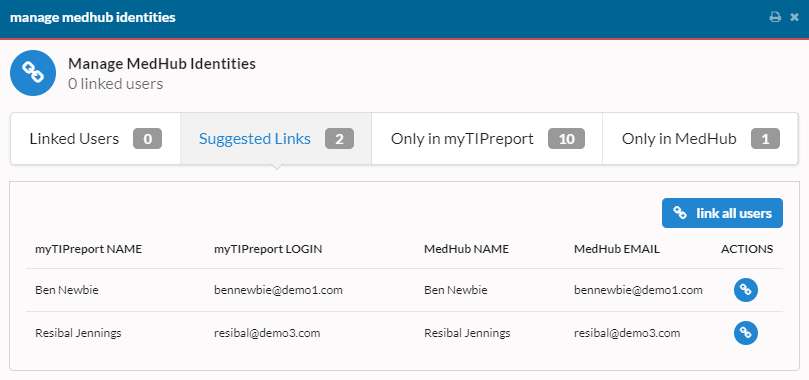This screenshot has width=809, height=380.
Task: Open the Only in myTIPreport tab
Action: pyautogui.click(x=487, y=139)
